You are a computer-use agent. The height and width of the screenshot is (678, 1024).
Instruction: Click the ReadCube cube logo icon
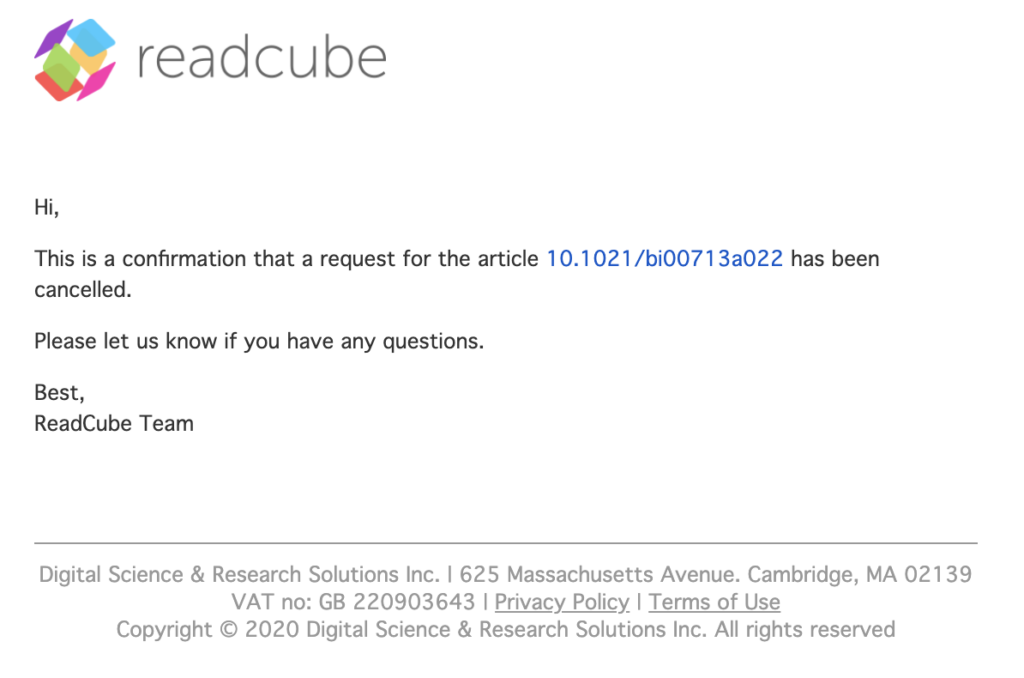point(75,60)
